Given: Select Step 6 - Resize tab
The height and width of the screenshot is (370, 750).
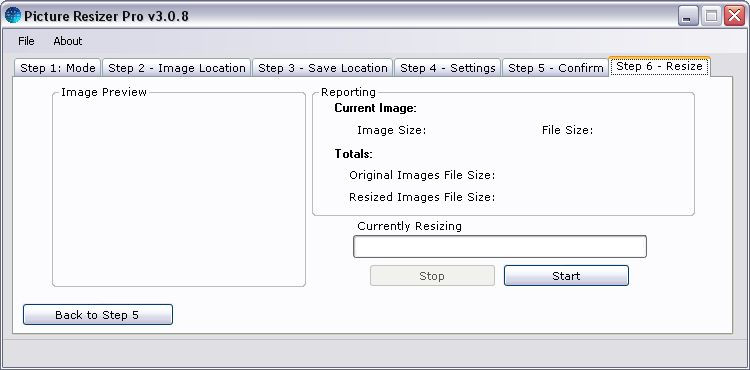Looking at the screenshot, I should tap(659, 66).
